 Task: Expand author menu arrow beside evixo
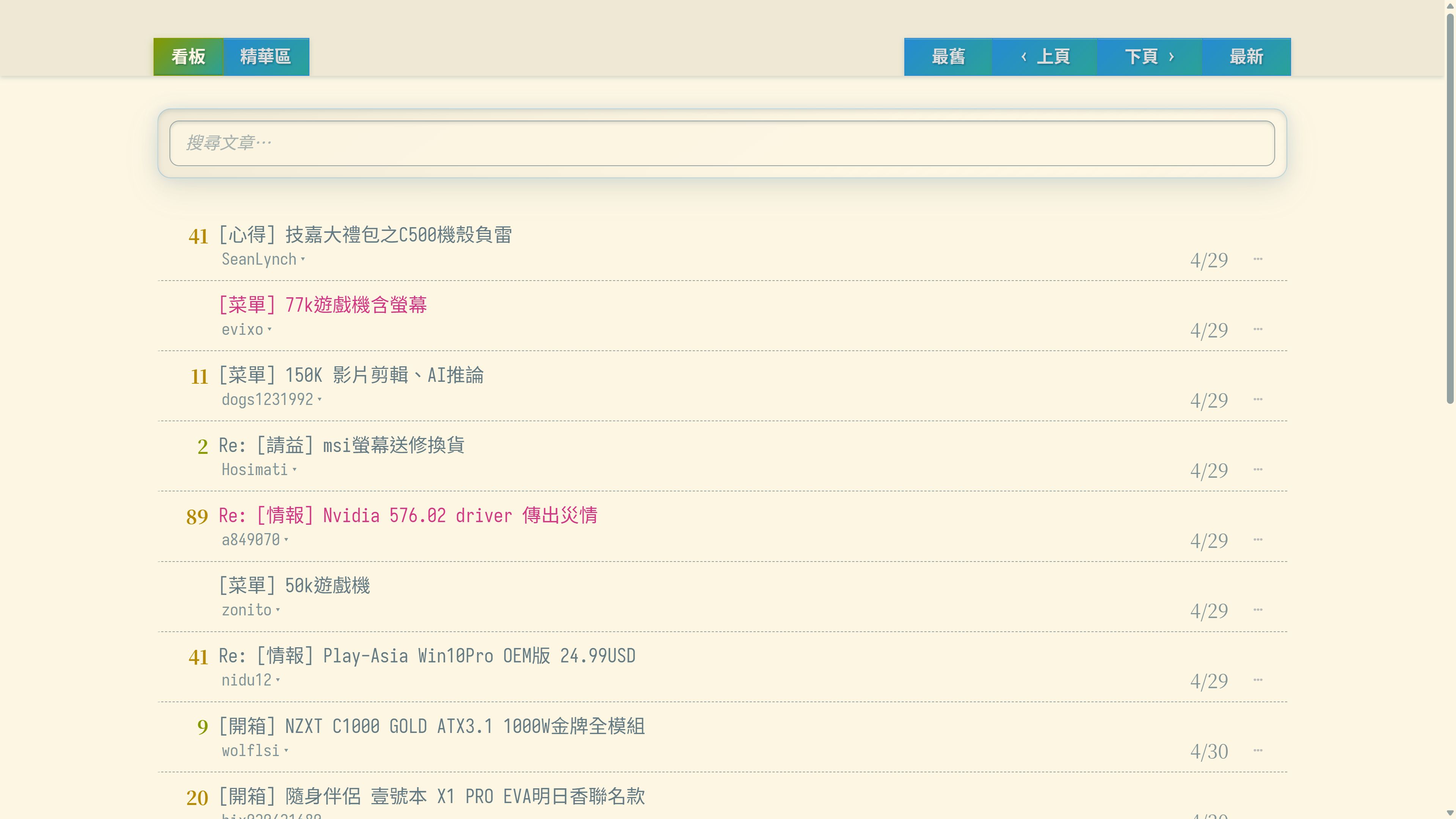point(270,329)
